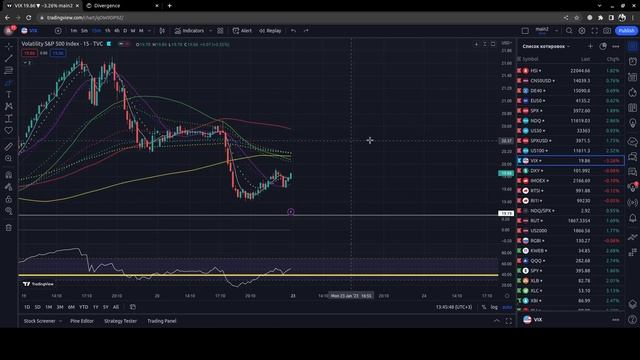Open the quick search magnifier
Screen dimensions: 640x360
569,31
